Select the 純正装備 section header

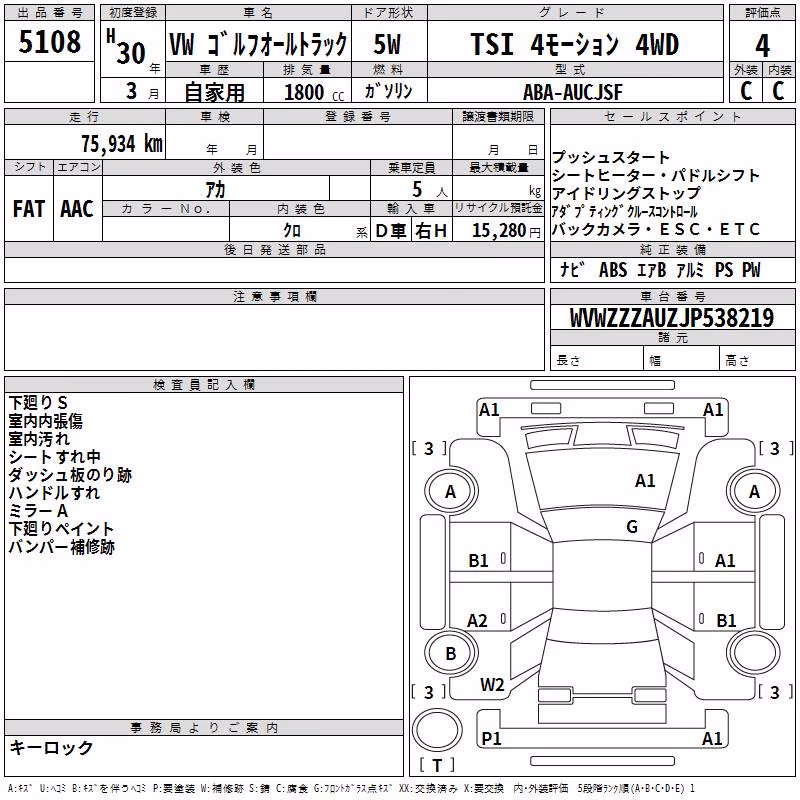coord(672,250)
